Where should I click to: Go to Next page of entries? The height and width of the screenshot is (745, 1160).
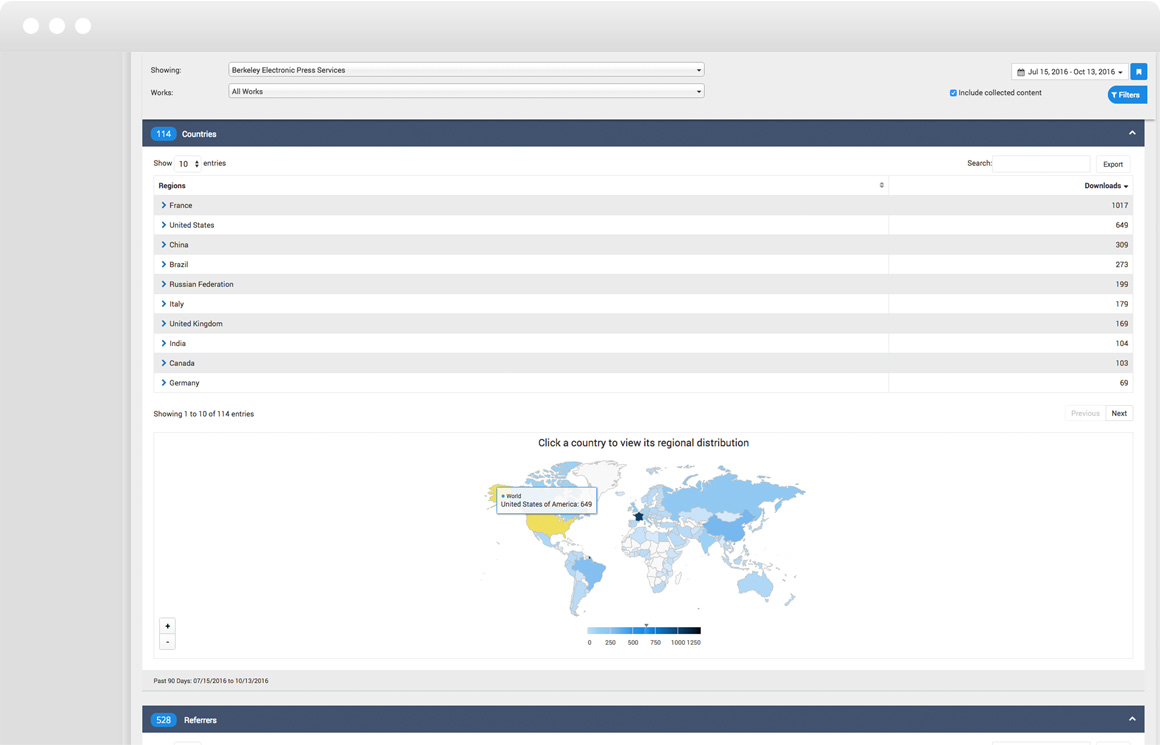pos(1119,413)
